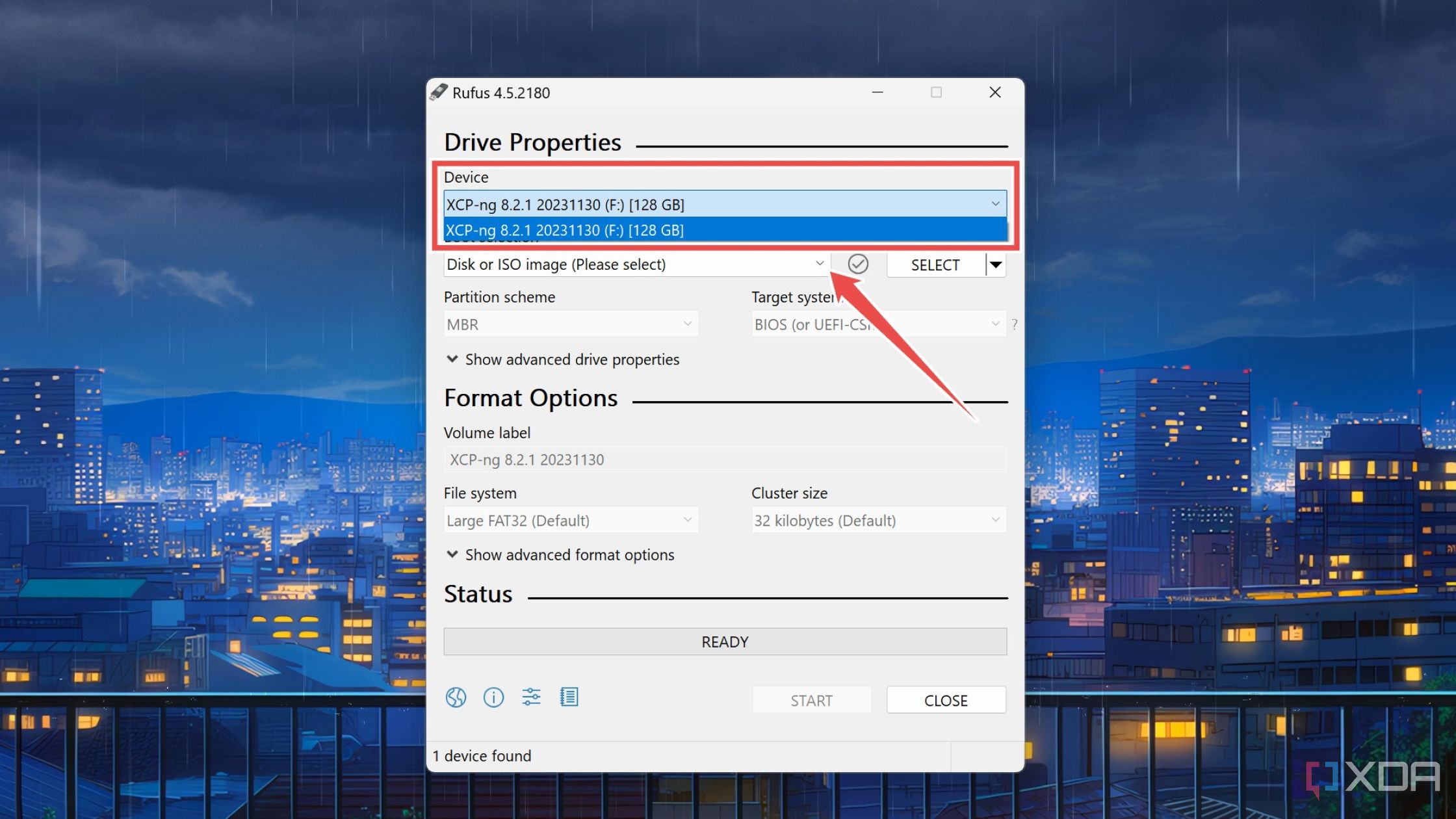Choose highlighted XCP-ng 8.2.1 device list entry
Image resolution: width=1456 pixels, height=819 pixels.
point(725,230)
